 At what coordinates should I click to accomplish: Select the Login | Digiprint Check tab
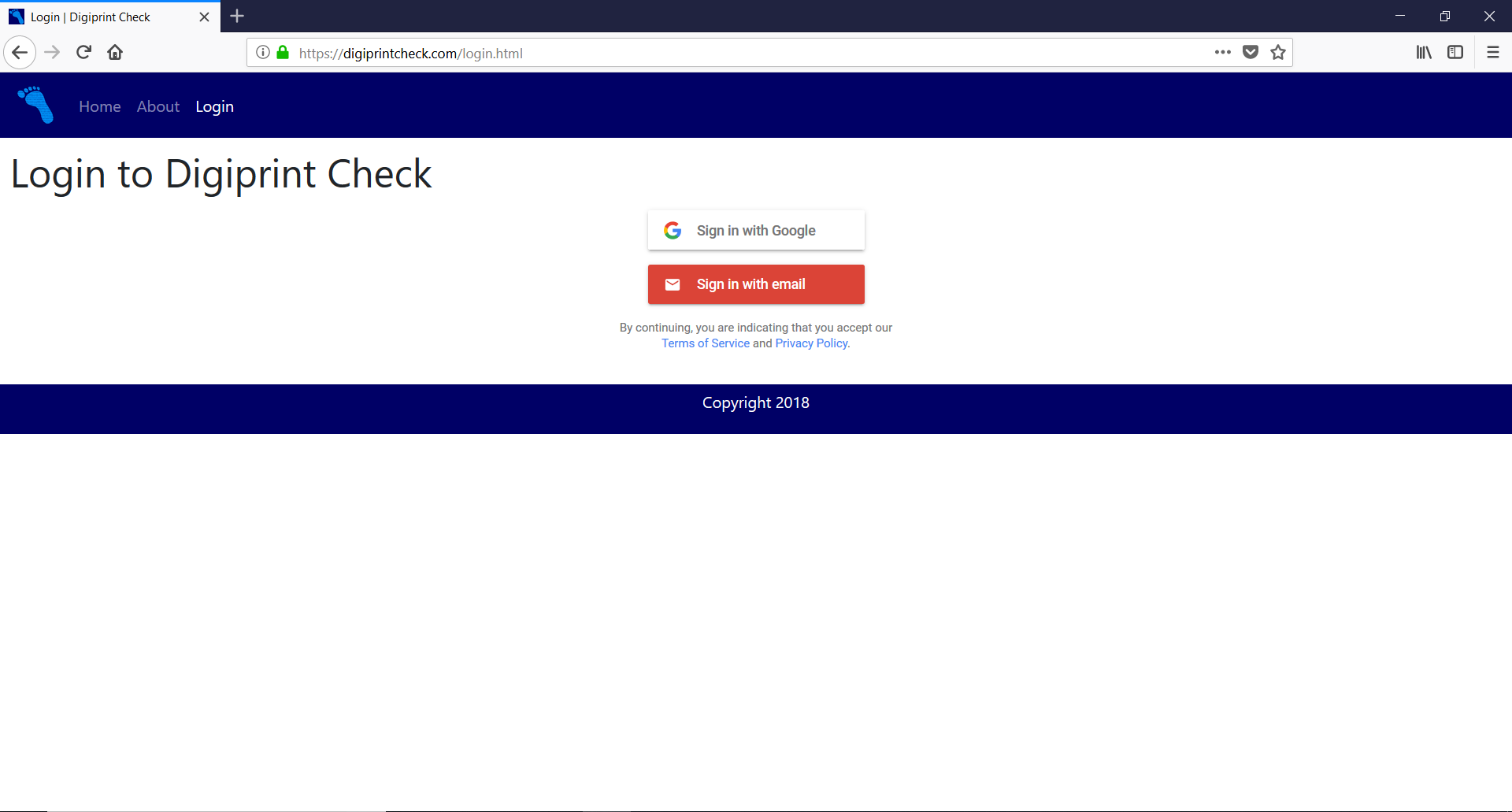pyautogui.click(x=110, y=17)
